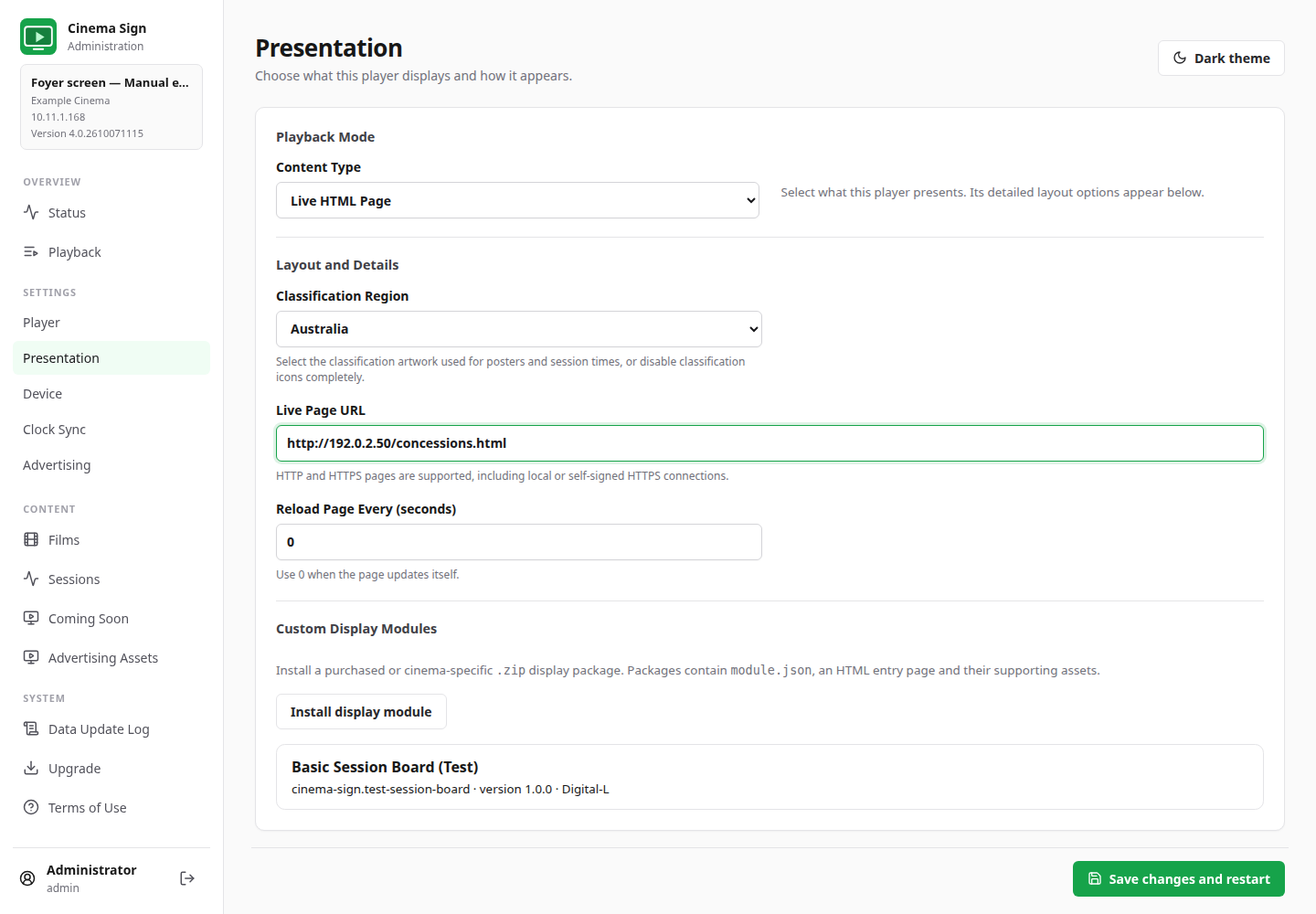Click Install display module button
Viewport: 1316px width, 914px height.
361,711
